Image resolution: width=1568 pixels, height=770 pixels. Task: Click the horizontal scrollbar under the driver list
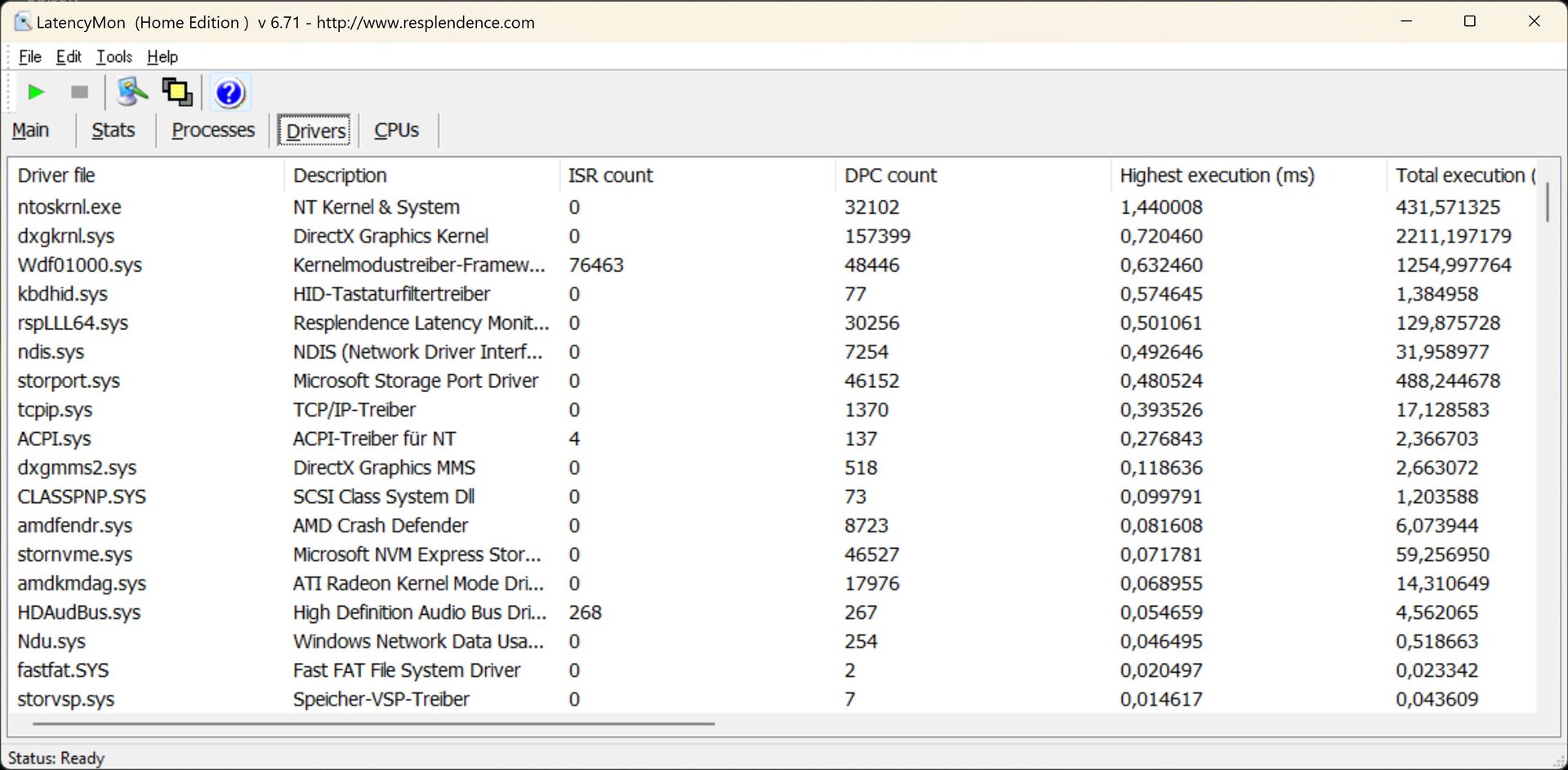coord(374,723)
